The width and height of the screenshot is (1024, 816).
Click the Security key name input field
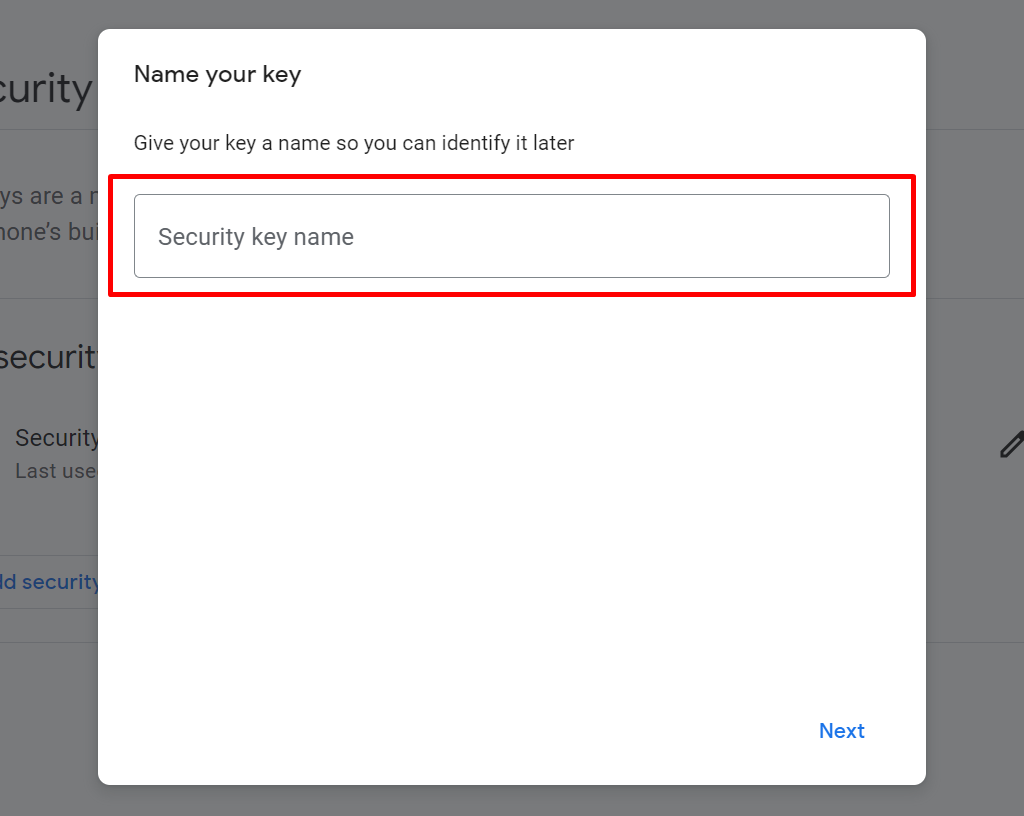coord(511,236)
